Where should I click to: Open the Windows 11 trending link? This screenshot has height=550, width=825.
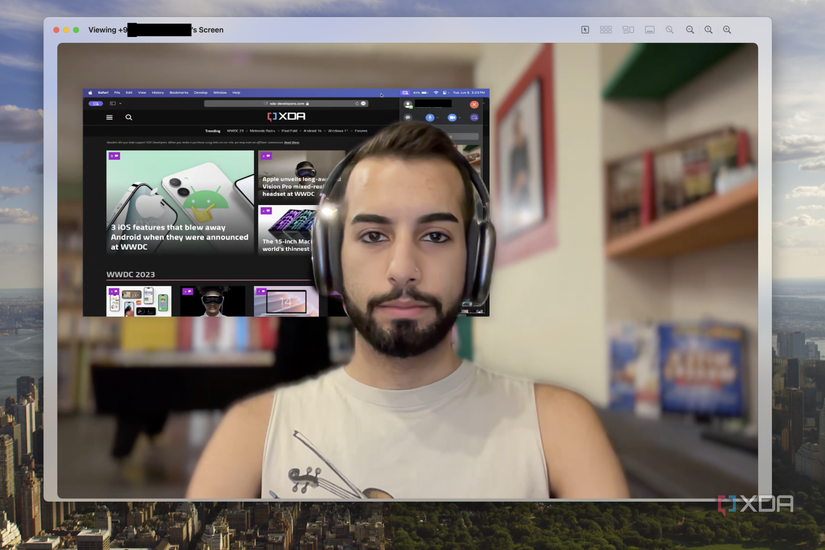338,131
